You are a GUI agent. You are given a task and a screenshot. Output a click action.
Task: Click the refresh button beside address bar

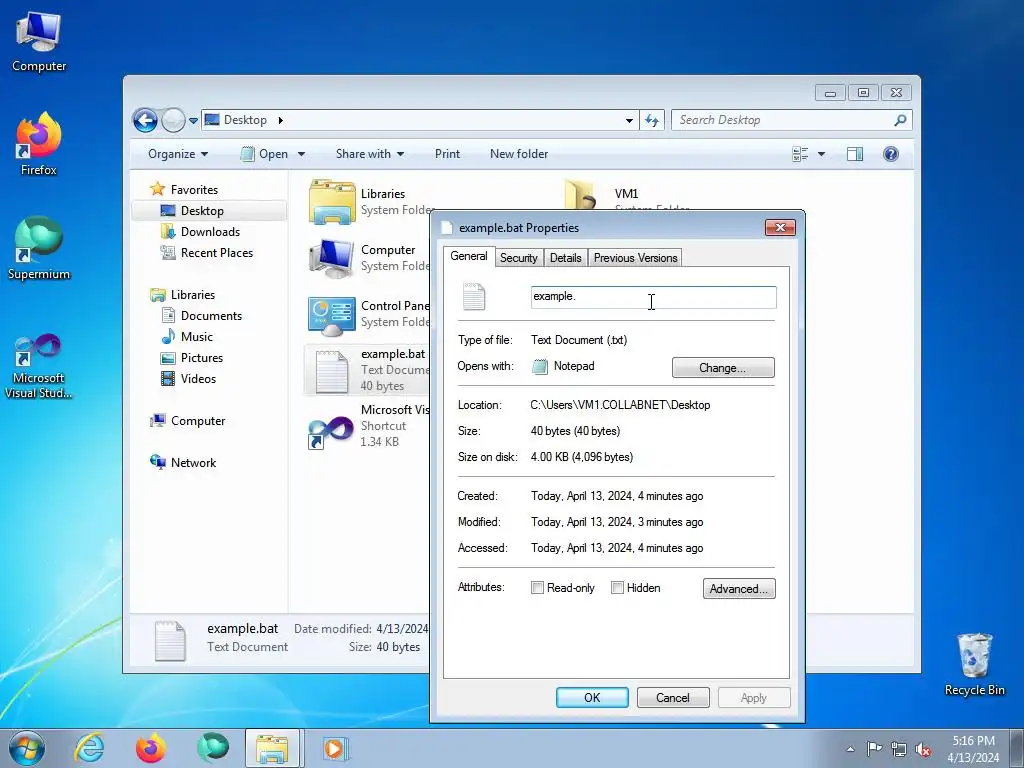coord(652,120)
